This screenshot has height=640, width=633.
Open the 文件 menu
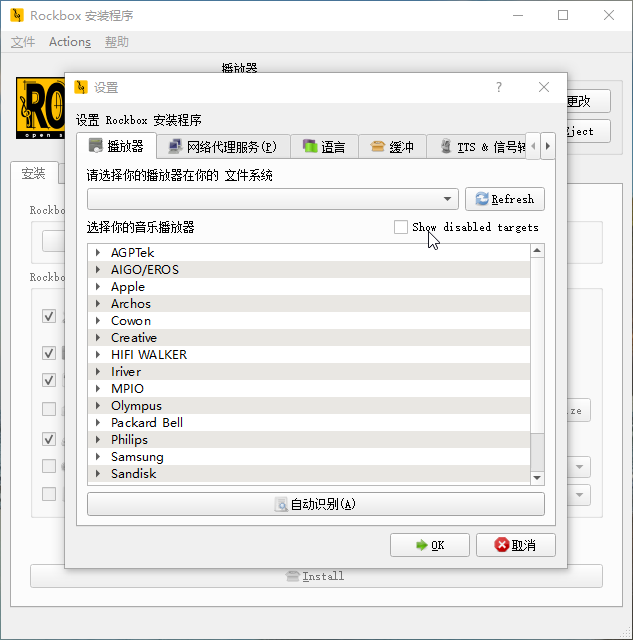click(x=23, y=42)
